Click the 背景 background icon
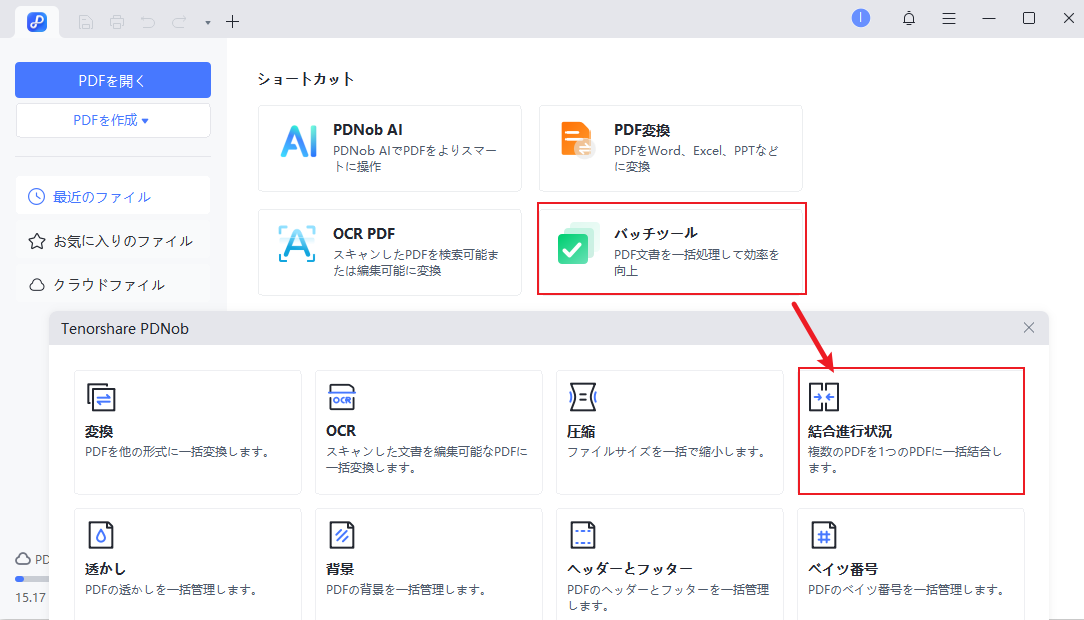 (342, 535)
